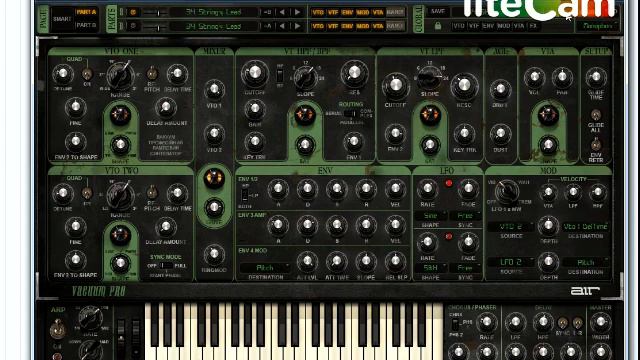Screen dimensions: 640x360
Task: Click the VTO ONE Delay Amount knob
Action: (x=166, y=108)
